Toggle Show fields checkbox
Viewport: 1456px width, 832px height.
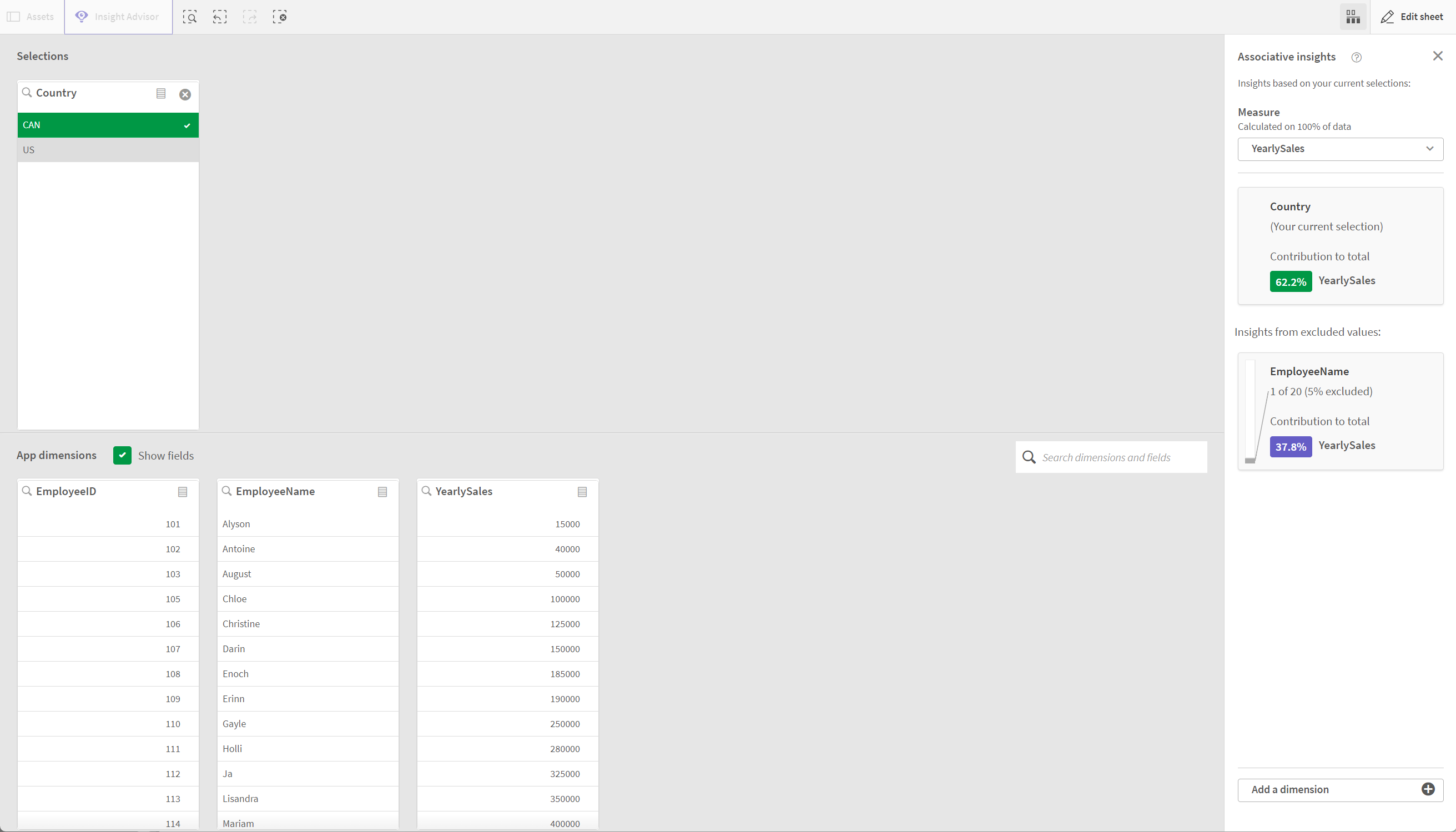point(122,455)
